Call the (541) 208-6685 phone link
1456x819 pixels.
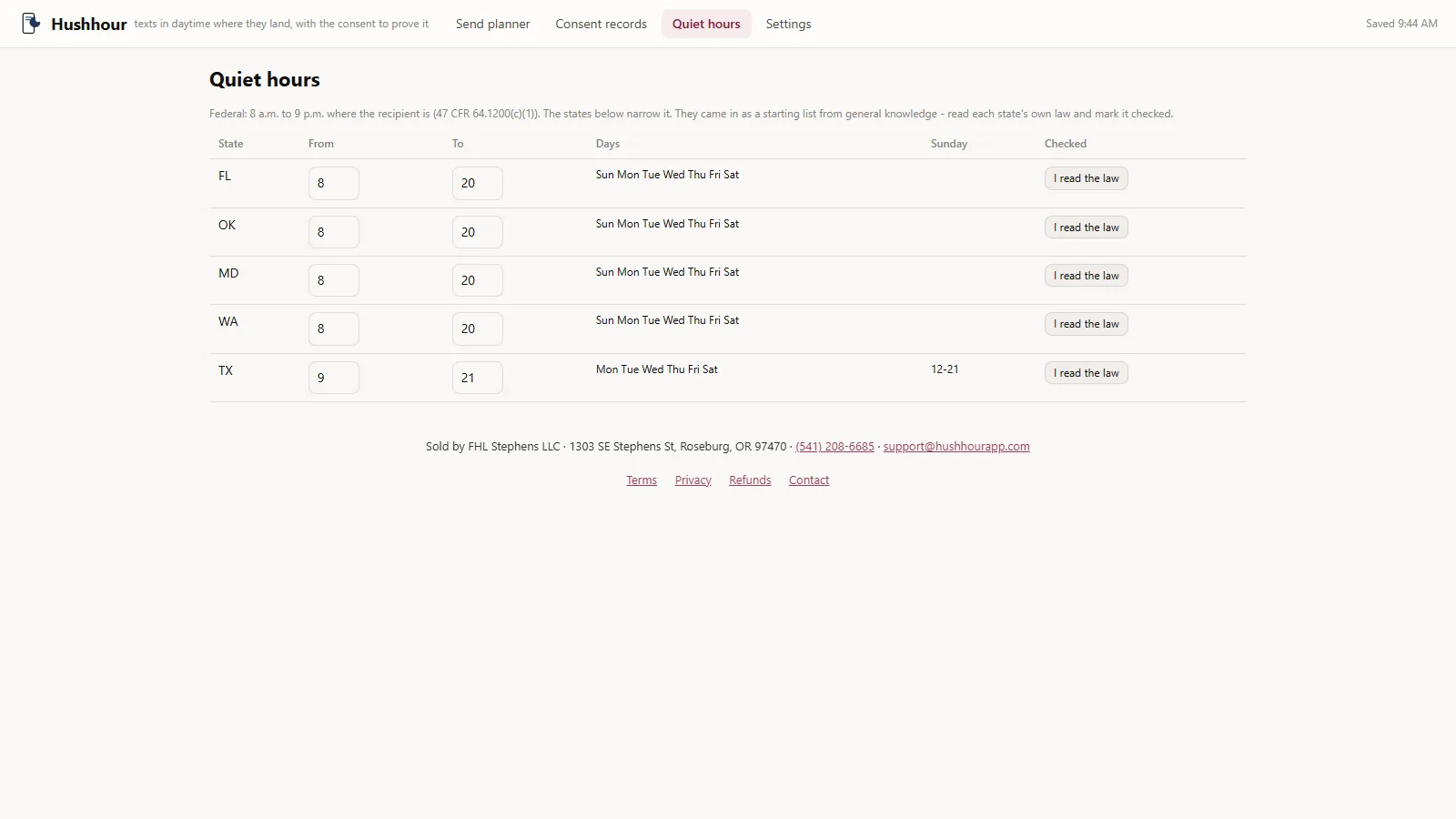point(834,447)
